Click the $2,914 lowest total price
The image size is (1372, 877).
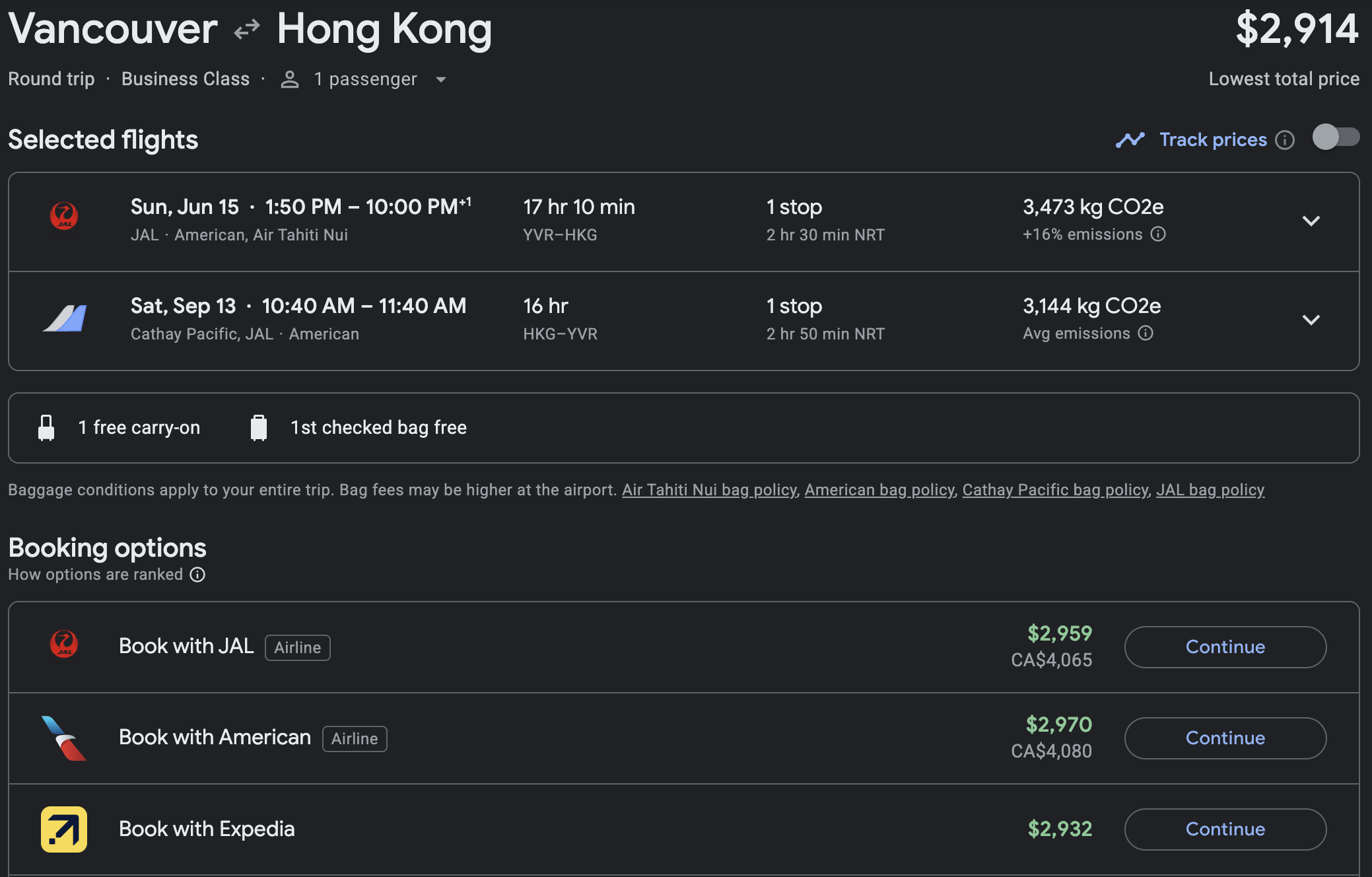(1297, 29)
